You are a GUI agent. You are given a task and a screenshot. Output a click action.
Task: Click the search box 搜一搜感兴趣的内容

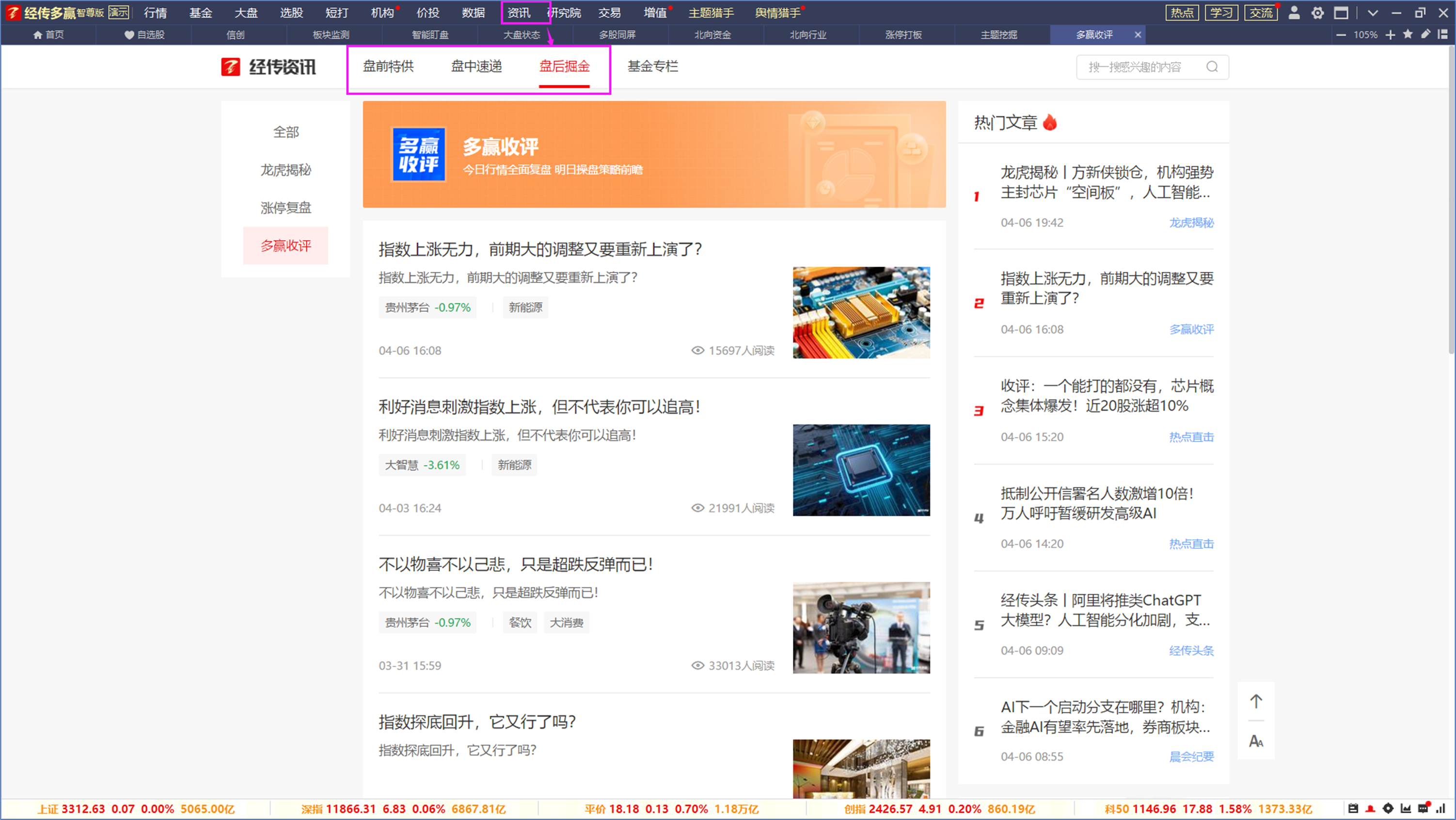pos(1152,67)
